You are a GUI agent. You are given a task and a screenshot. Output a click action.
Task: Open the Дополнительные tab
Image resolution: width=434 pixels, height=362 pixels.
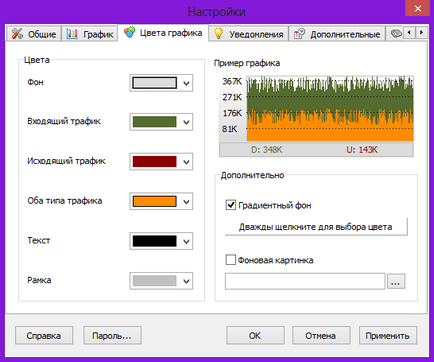(x=337, y=34)
